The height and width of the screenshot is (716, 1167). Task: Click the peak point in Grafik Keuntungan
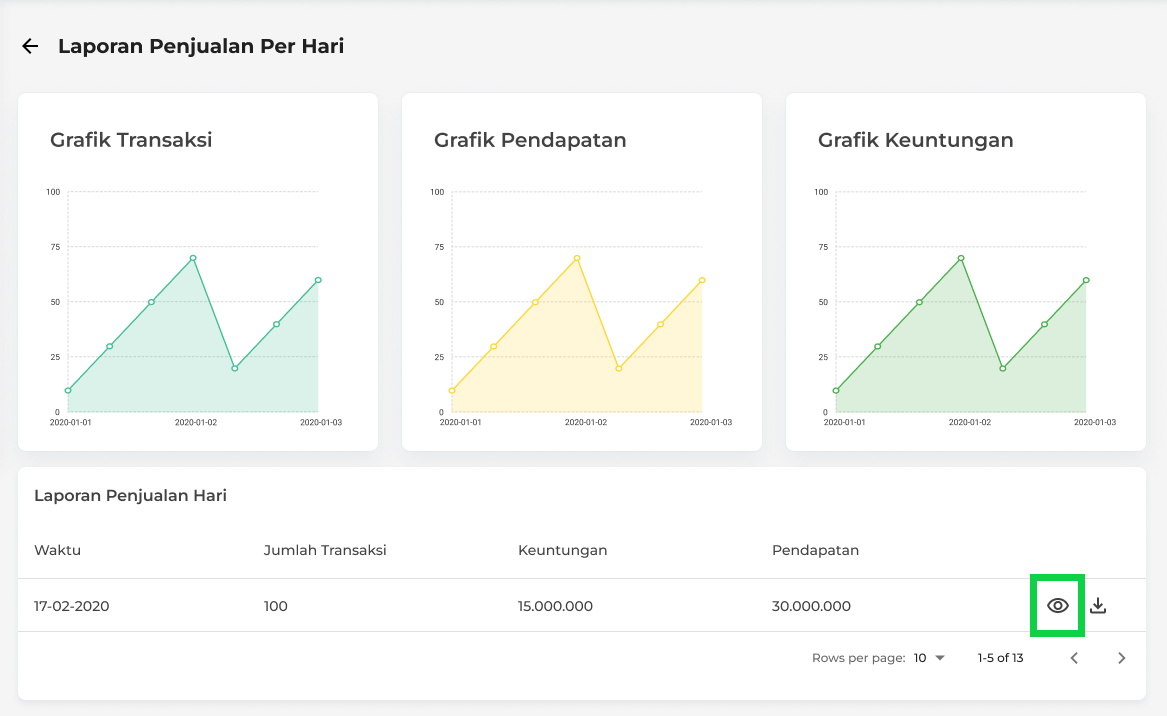pyautogui.click(x=961, y=258)
